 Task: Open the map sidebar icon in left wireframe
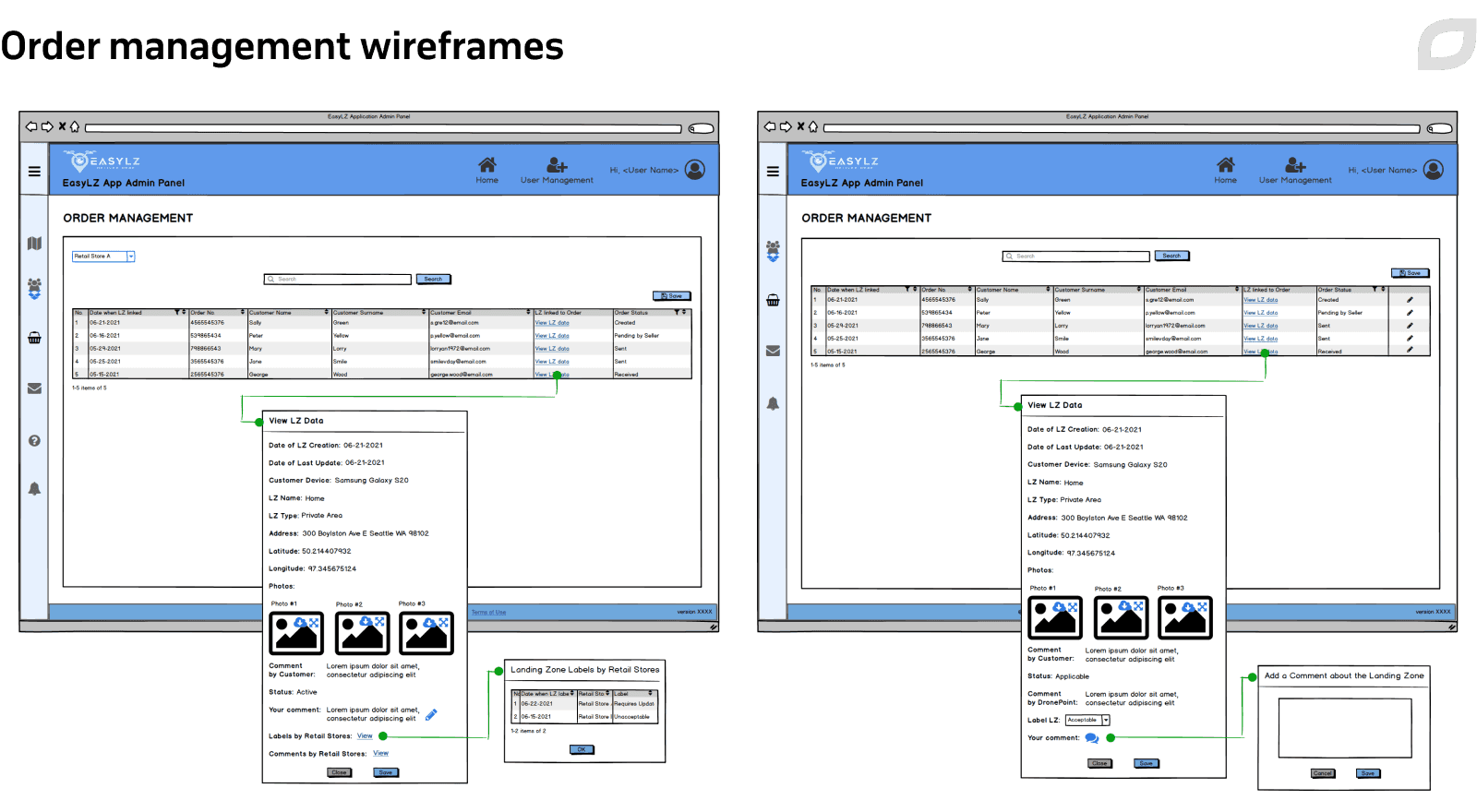(x=34, y=244)
